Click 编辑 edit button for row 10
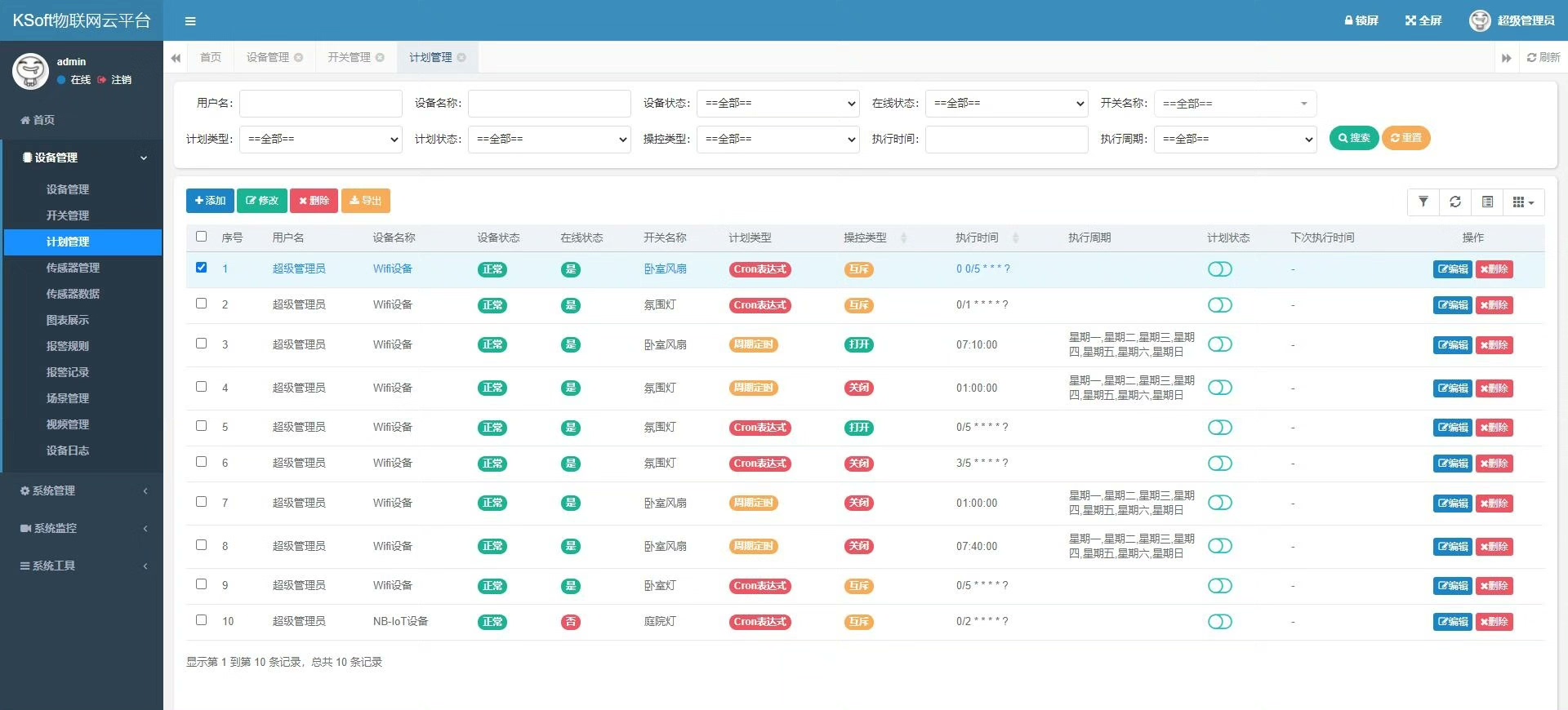1568x710 pixels. pyautogui.click(x=1452, y=622)
